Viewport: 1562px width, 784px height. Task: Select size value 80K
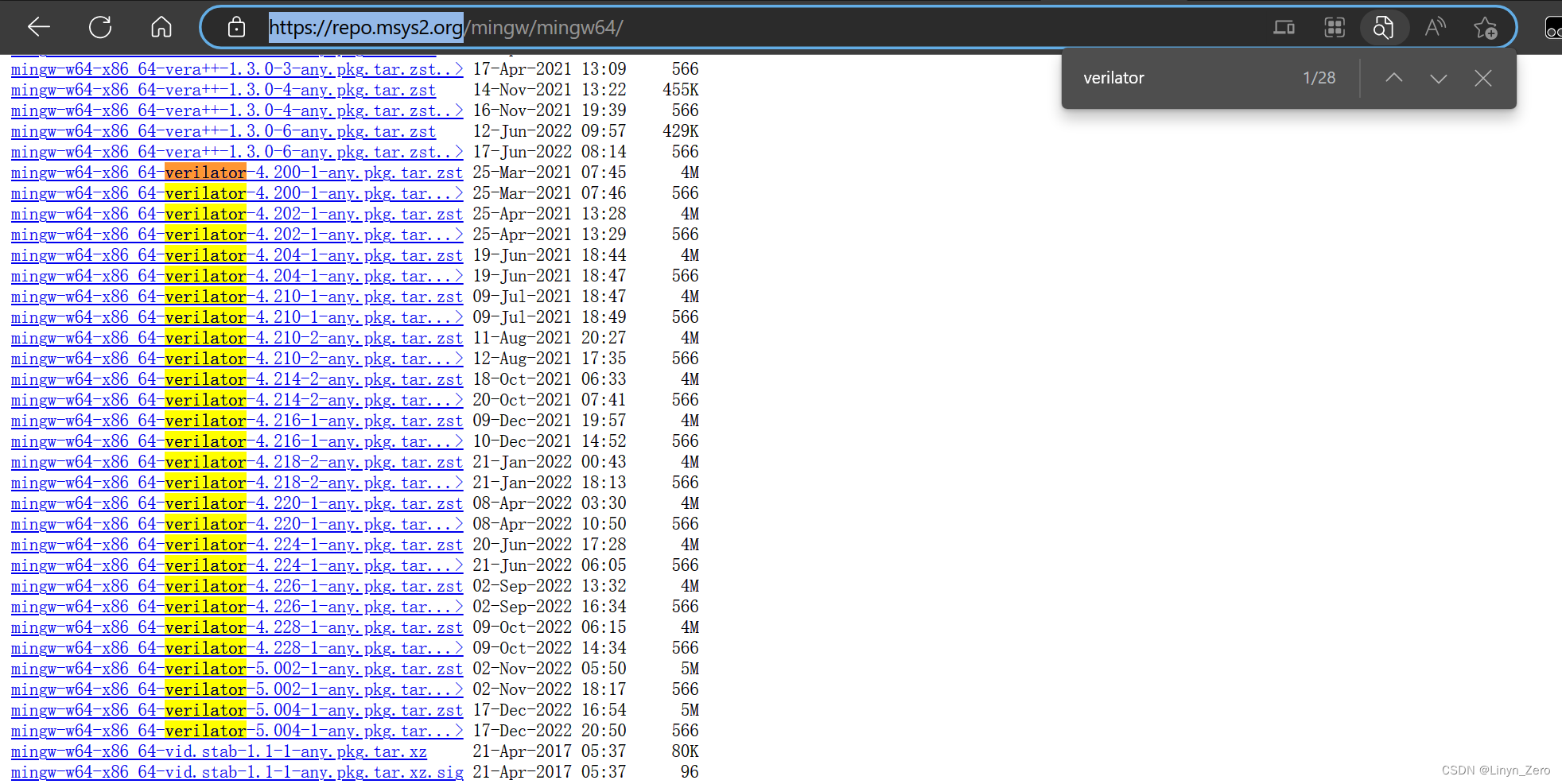coord(686,751)
